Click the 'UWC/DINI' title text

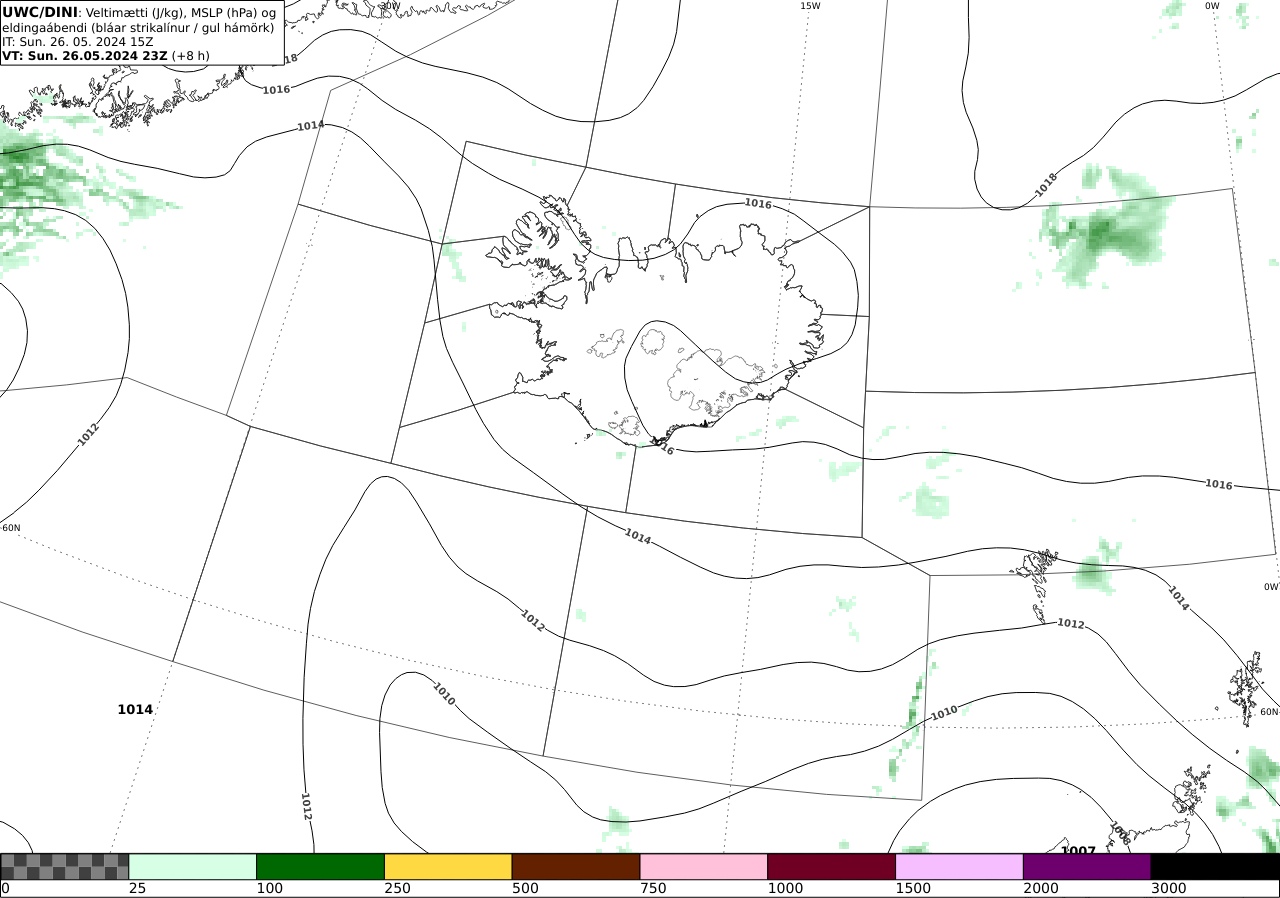(x=40, y=12)
